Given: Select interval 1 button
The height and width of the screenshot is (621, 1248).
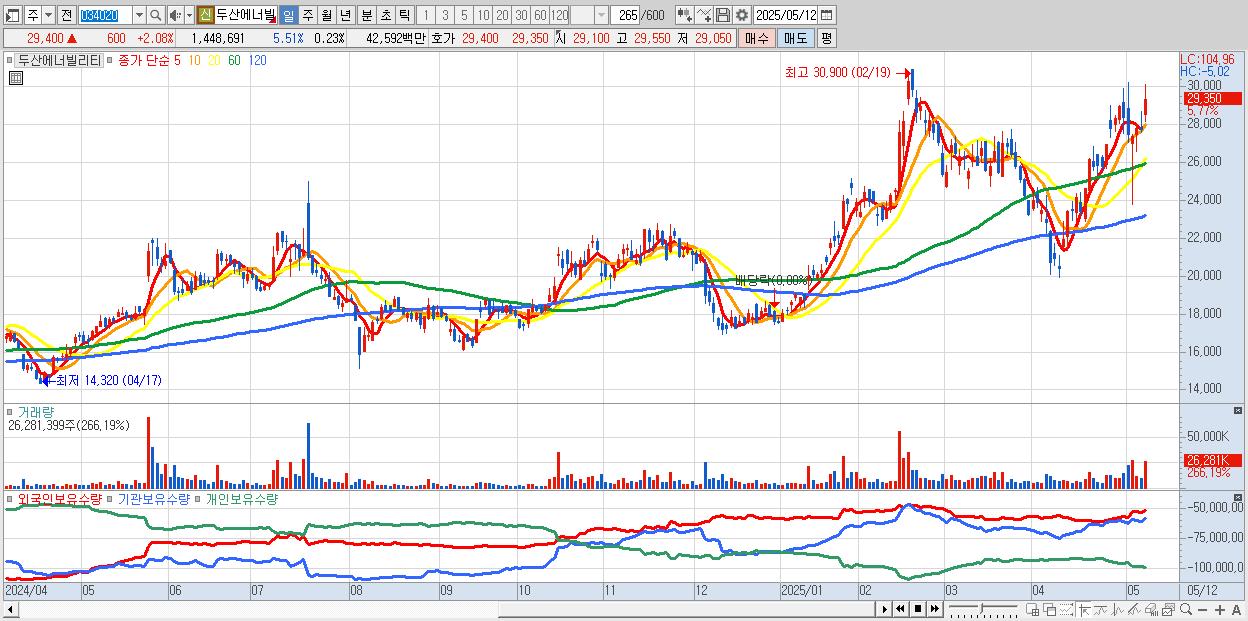Looking at the screenshot, I should (425, 16).
